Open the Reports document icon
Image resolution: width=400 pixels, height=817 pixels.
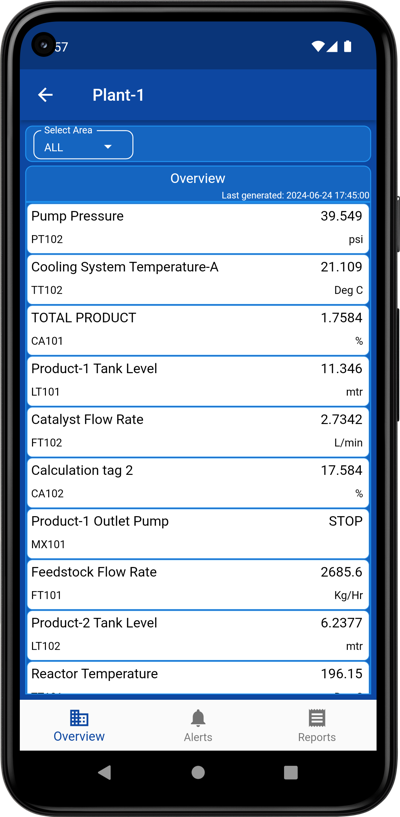click(317, 718)
